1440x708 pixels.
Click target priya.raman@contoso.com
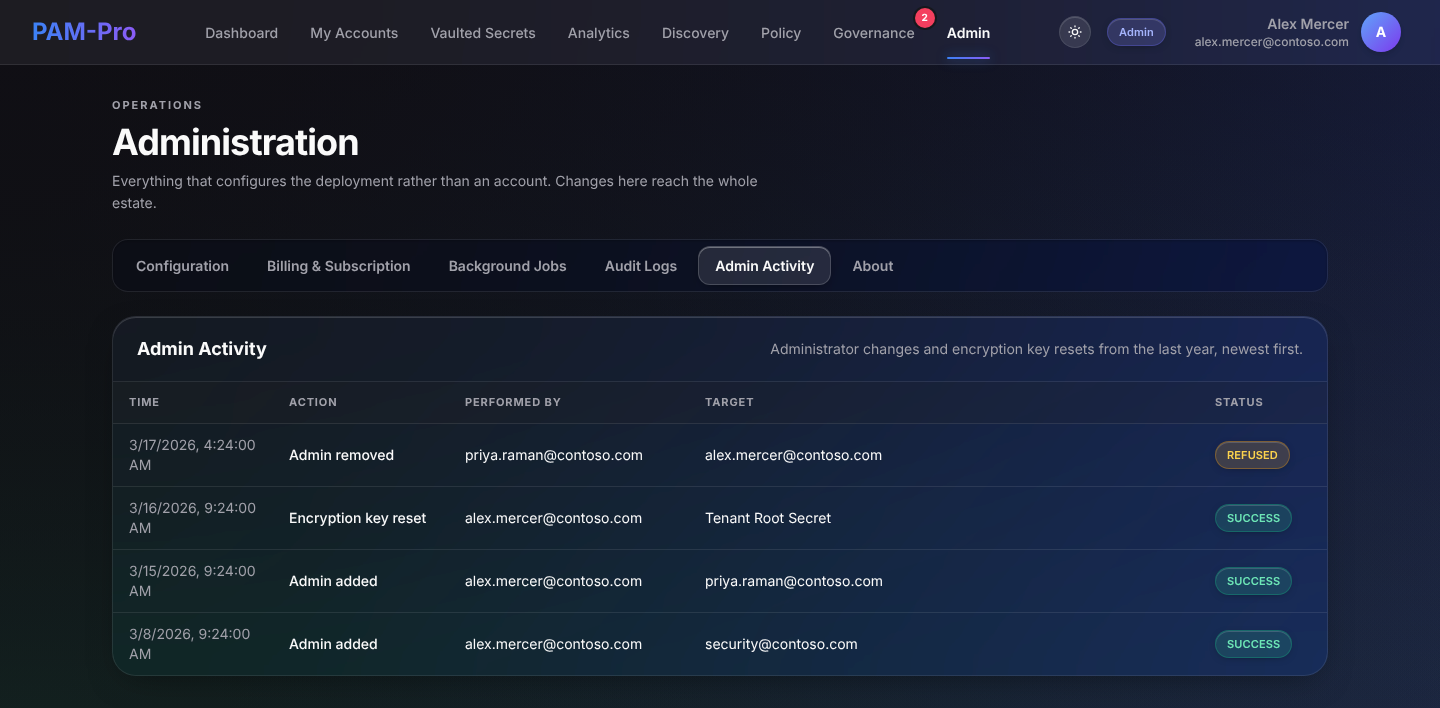794,581
